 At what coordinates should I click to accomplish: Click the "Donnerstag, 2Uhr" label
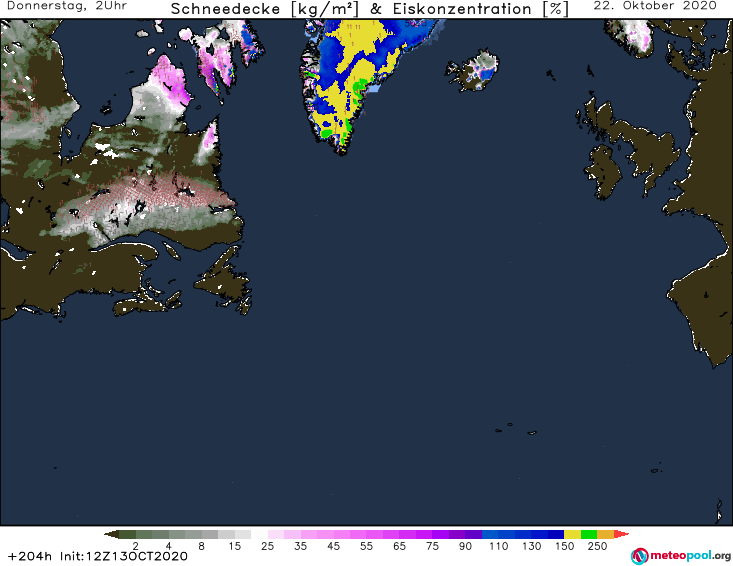pyautogui.click(x=67, y=6)
